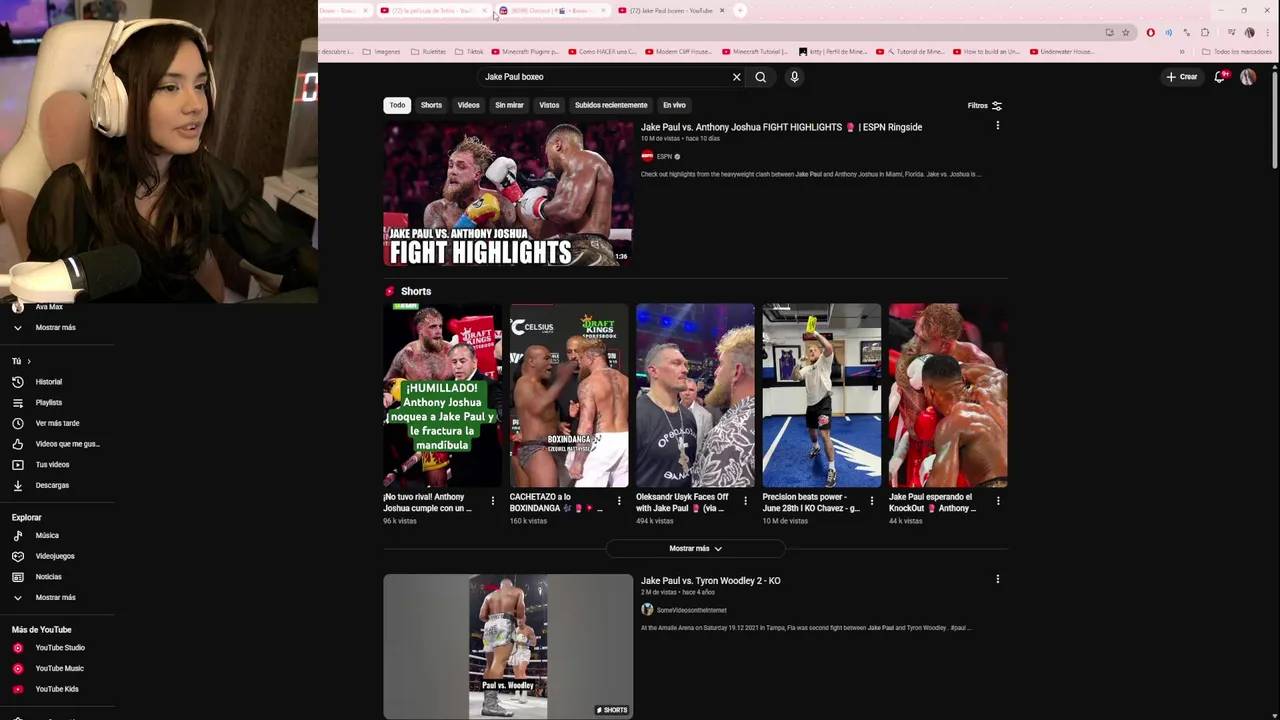The width and height of the screenshot is (1280, 720).
Task: Clear the search box with the X icon
Action: [737, 77]
